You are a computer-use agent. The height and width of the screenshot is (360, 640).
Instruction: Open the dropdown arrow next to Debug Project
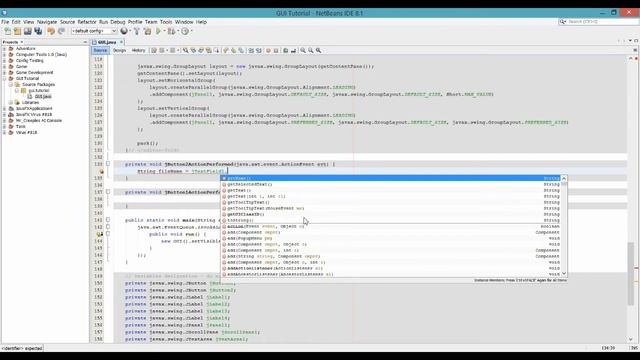tap(178, 31)
